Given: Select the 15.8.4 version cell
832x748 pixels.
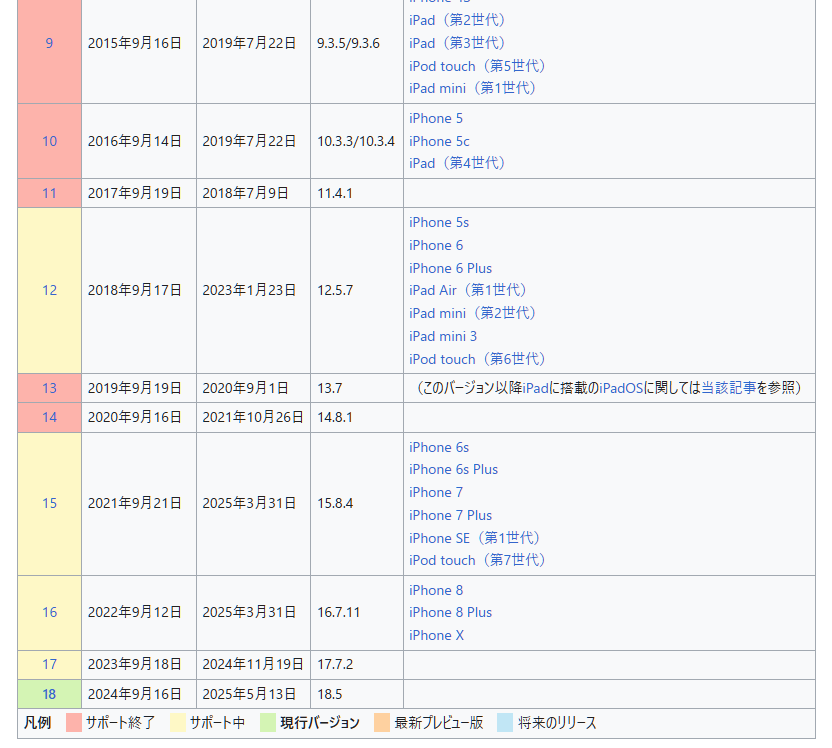Looking at the screenshot, I should click(357, 503).
